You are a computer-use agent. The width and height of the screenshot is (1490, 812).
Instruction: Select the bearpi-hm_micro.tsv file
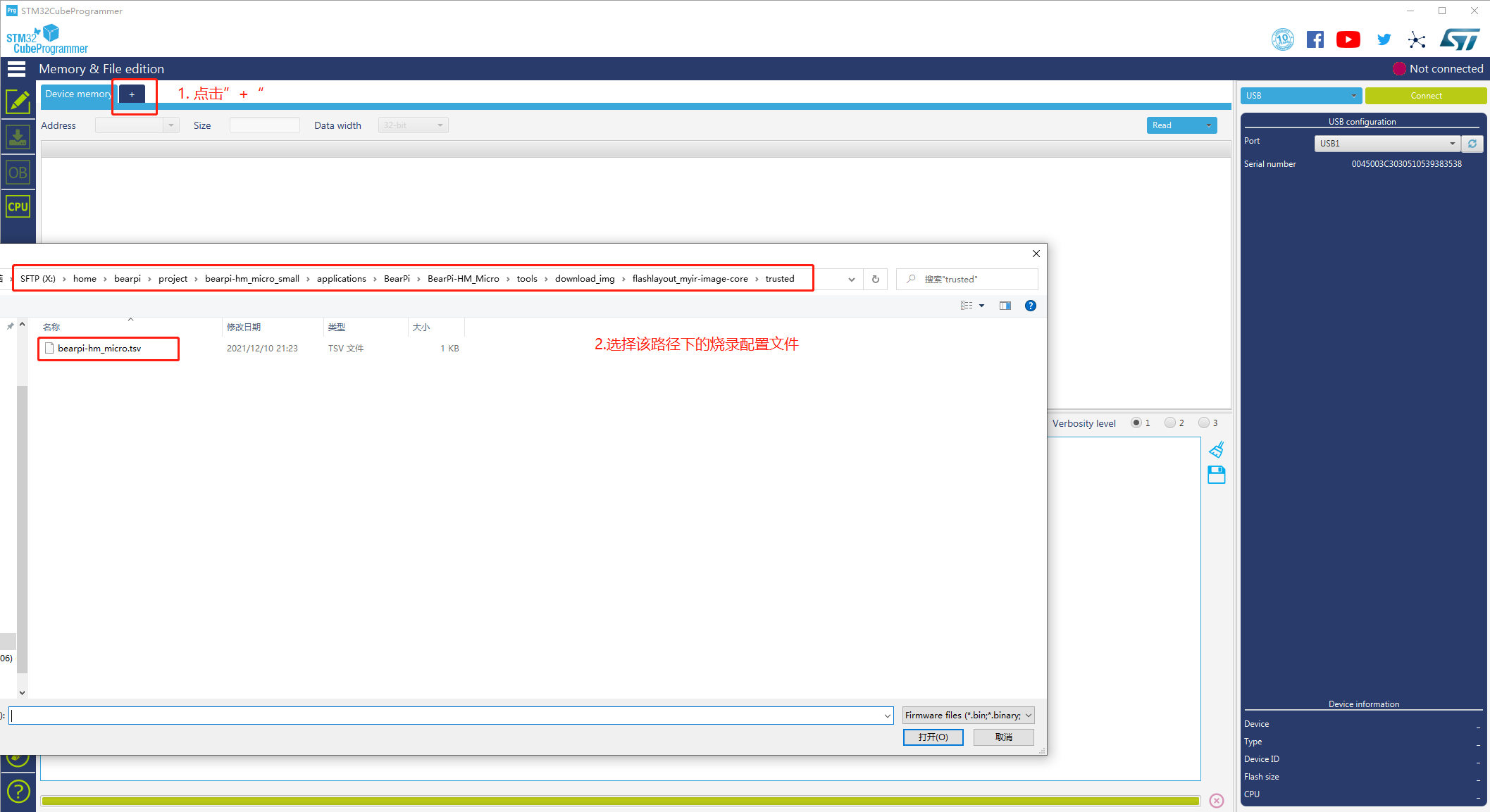99,348
